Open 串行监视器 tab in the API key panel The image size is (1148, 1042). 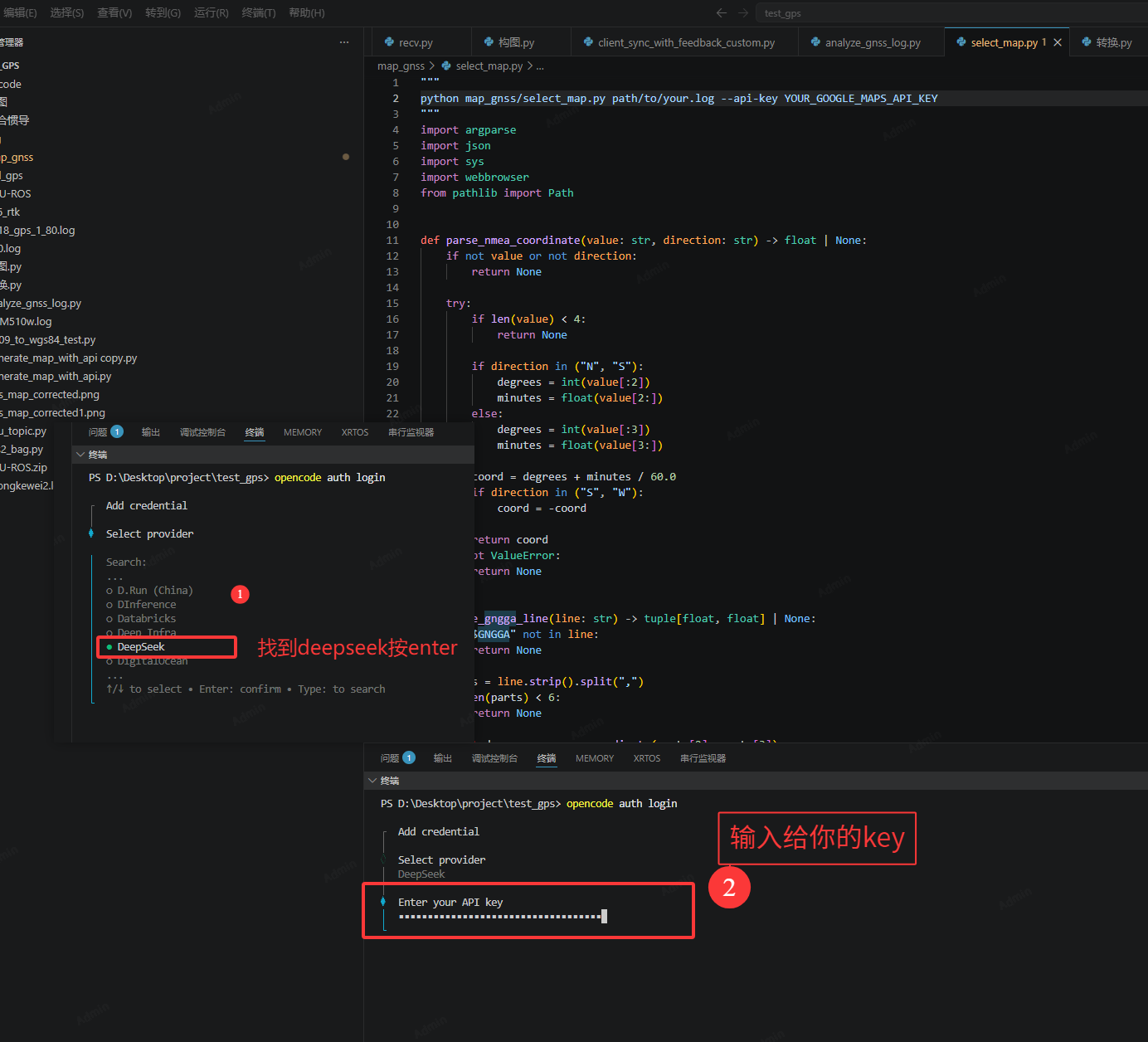pos(703,758)
